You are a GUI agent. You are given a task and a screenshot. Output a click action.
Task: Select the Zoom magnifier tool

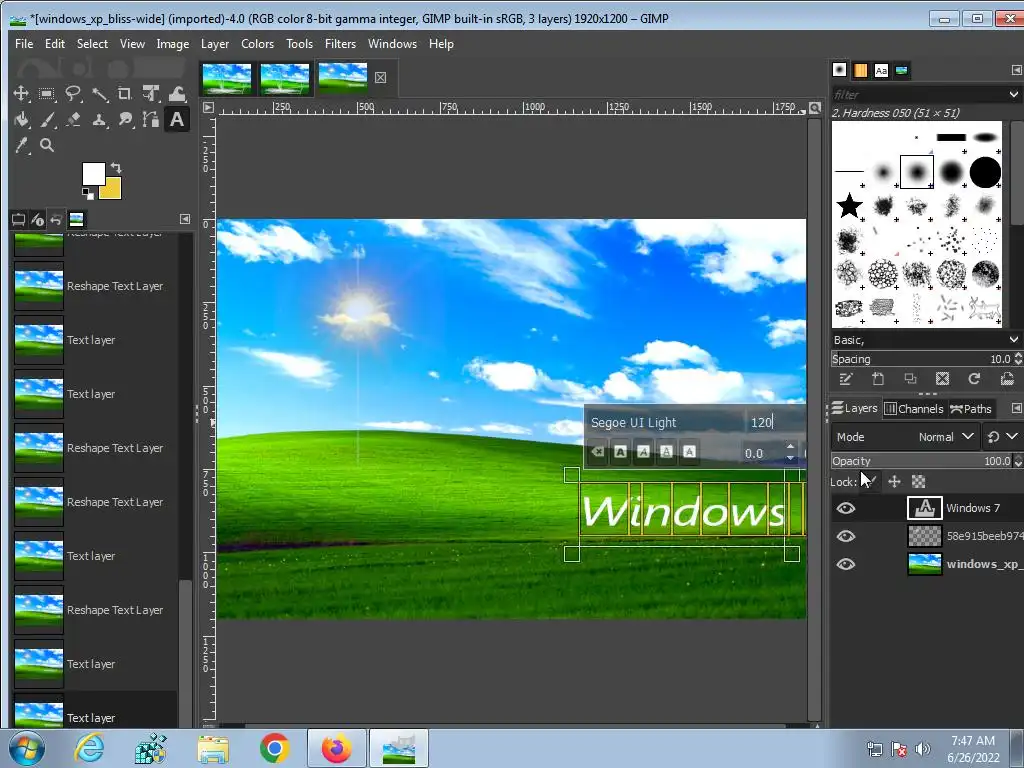(x=47, y=146)
